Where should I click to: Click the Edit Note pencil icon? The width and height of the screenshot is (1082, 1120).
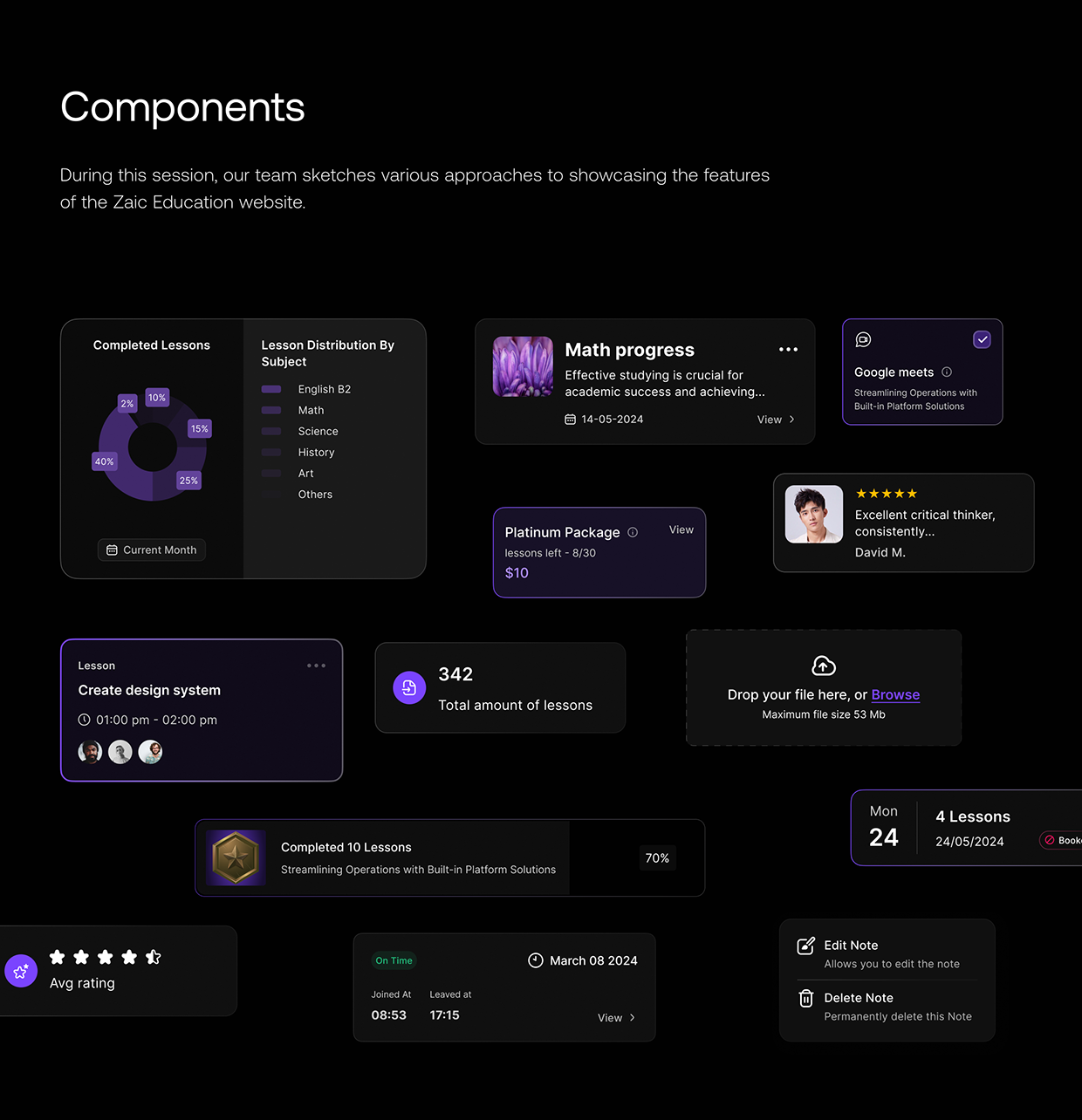pyautogui.click(x=806, y=946)
